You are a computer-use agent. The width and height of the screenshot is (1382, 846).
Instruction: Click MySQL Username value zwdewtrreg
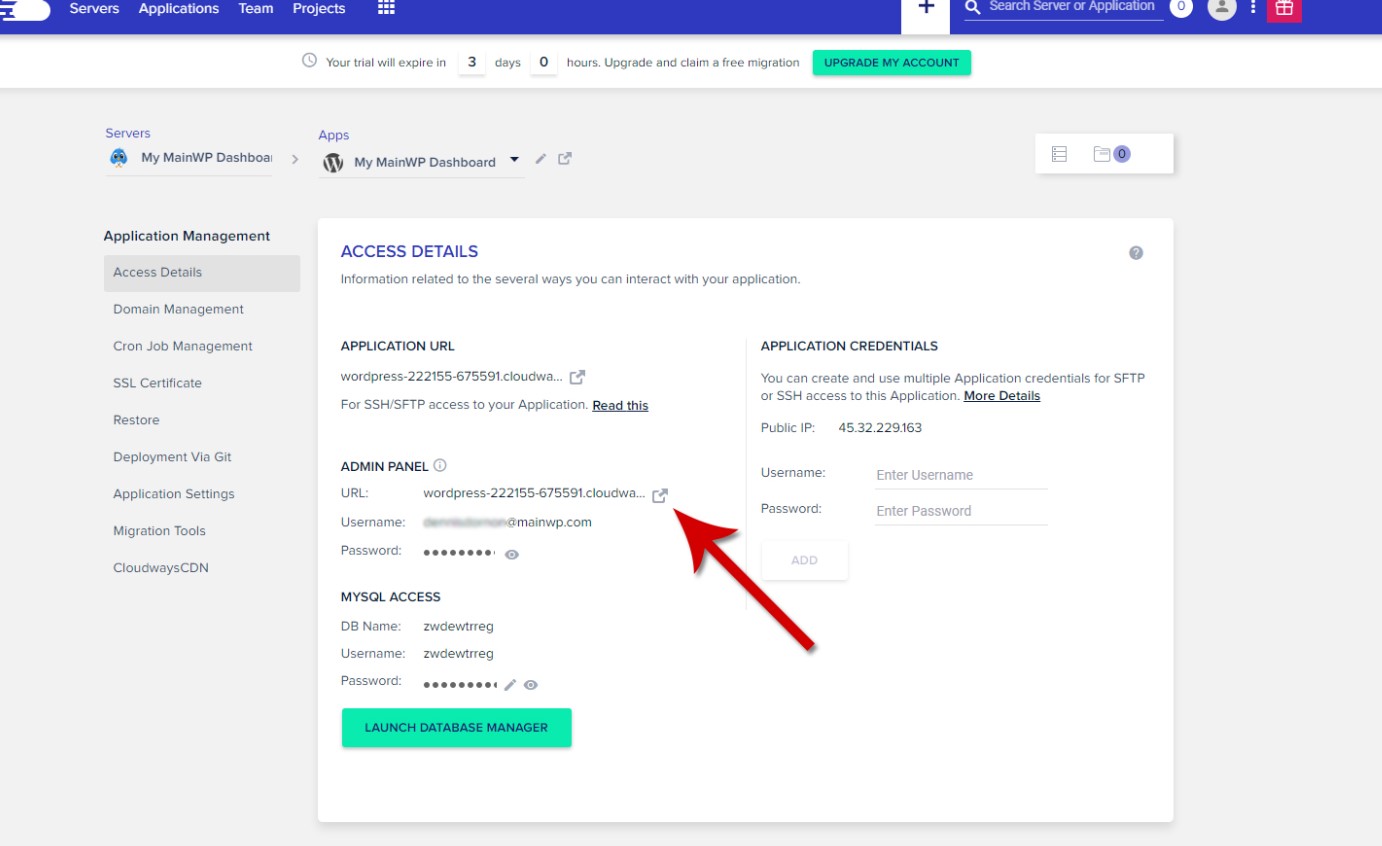(x=458, y=653)
